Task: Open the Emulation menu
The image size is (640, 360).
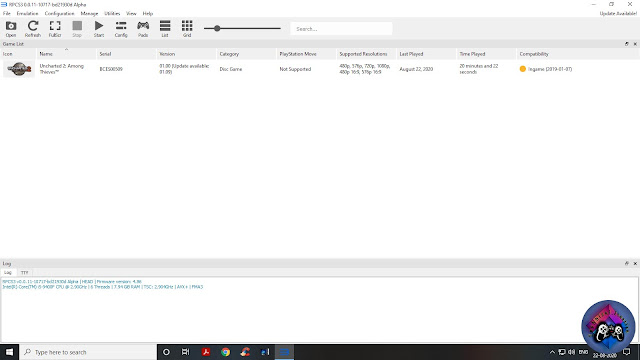Action: [x=27, y=13]
